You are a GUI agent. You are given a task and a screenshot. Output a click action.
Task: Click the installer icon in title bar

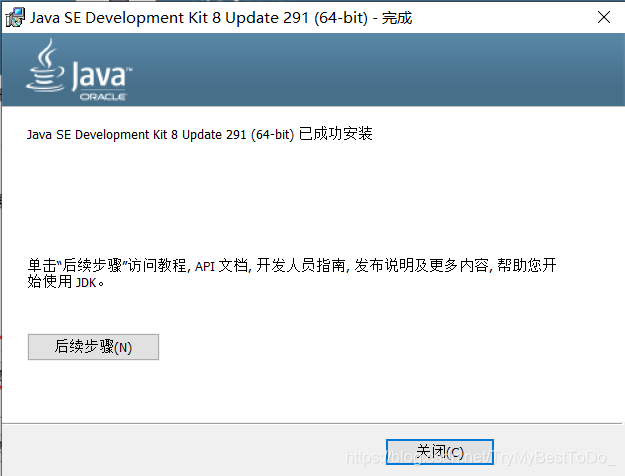(15, 18)
